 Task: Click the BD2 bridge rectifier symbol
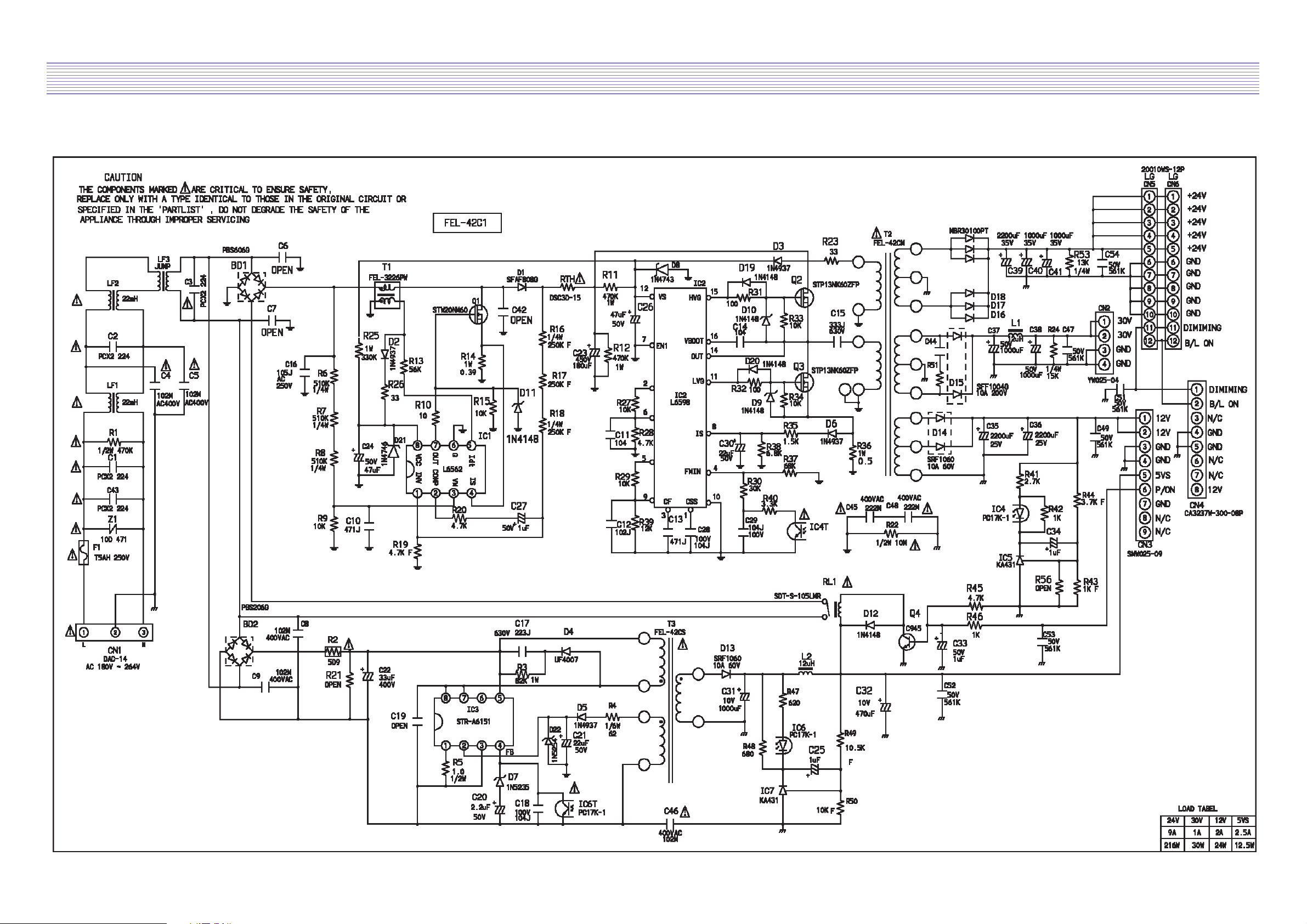pyautogui.click(x=239, y=651)
